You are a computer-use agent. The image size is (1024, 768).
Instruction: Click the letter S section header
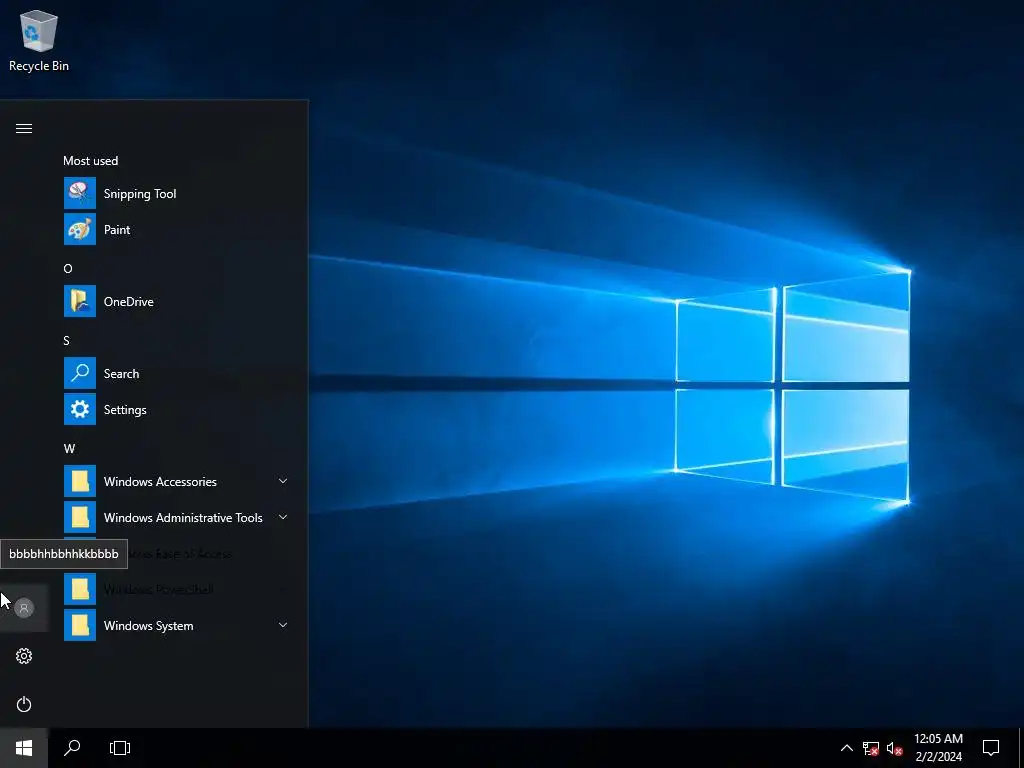click(x=67, y=340)
